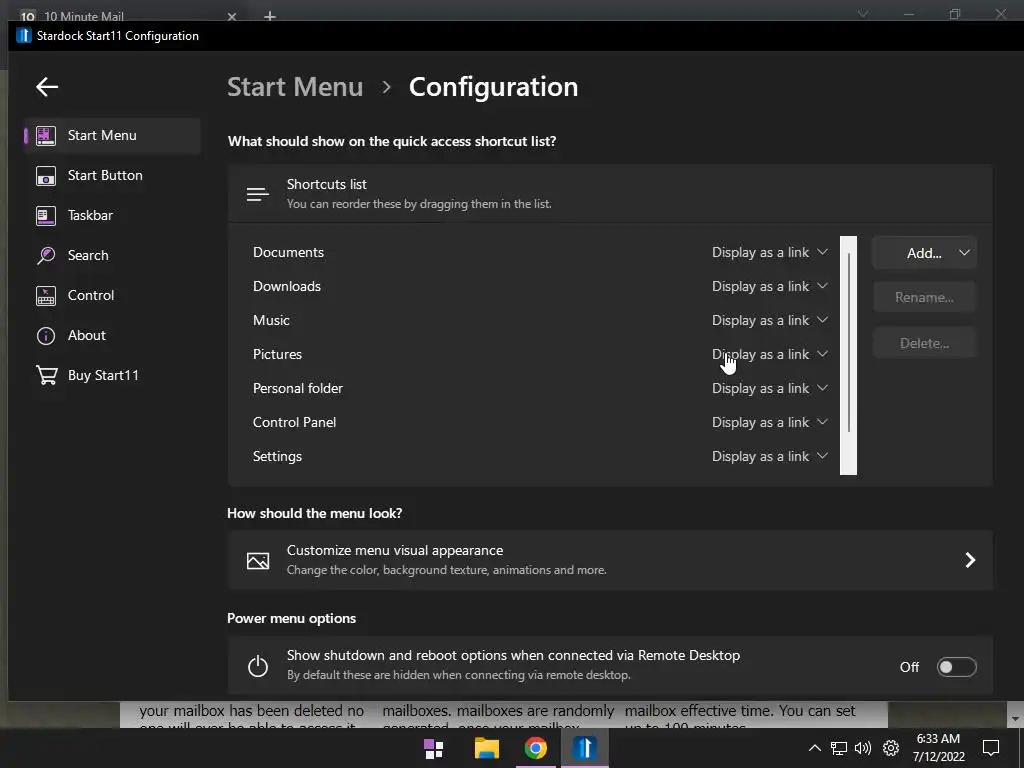
Task: Open the notification center icon
Action: pyautogui.click(x=991, y=748)
